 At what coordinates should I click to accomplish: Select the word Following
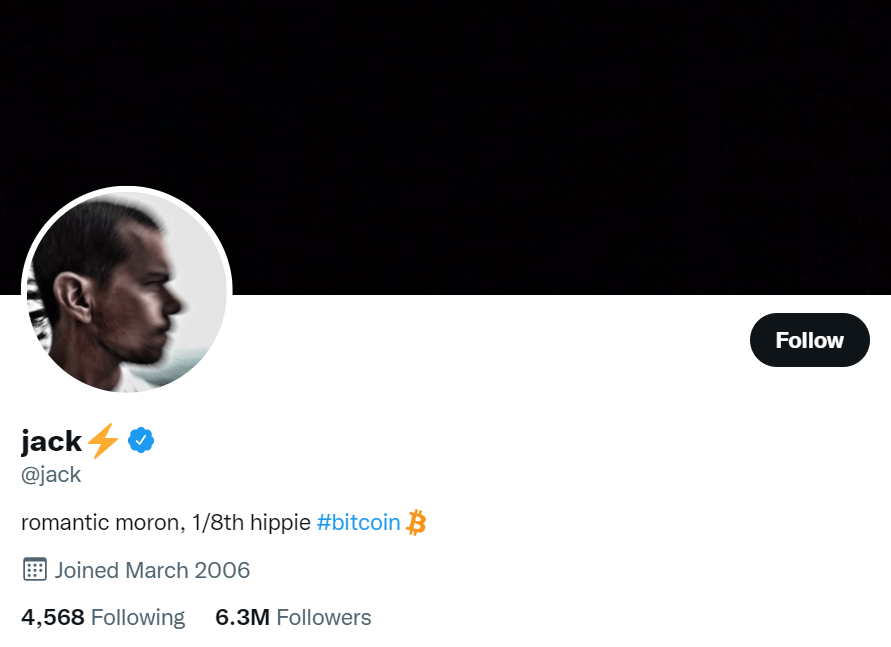click(138, 618)
